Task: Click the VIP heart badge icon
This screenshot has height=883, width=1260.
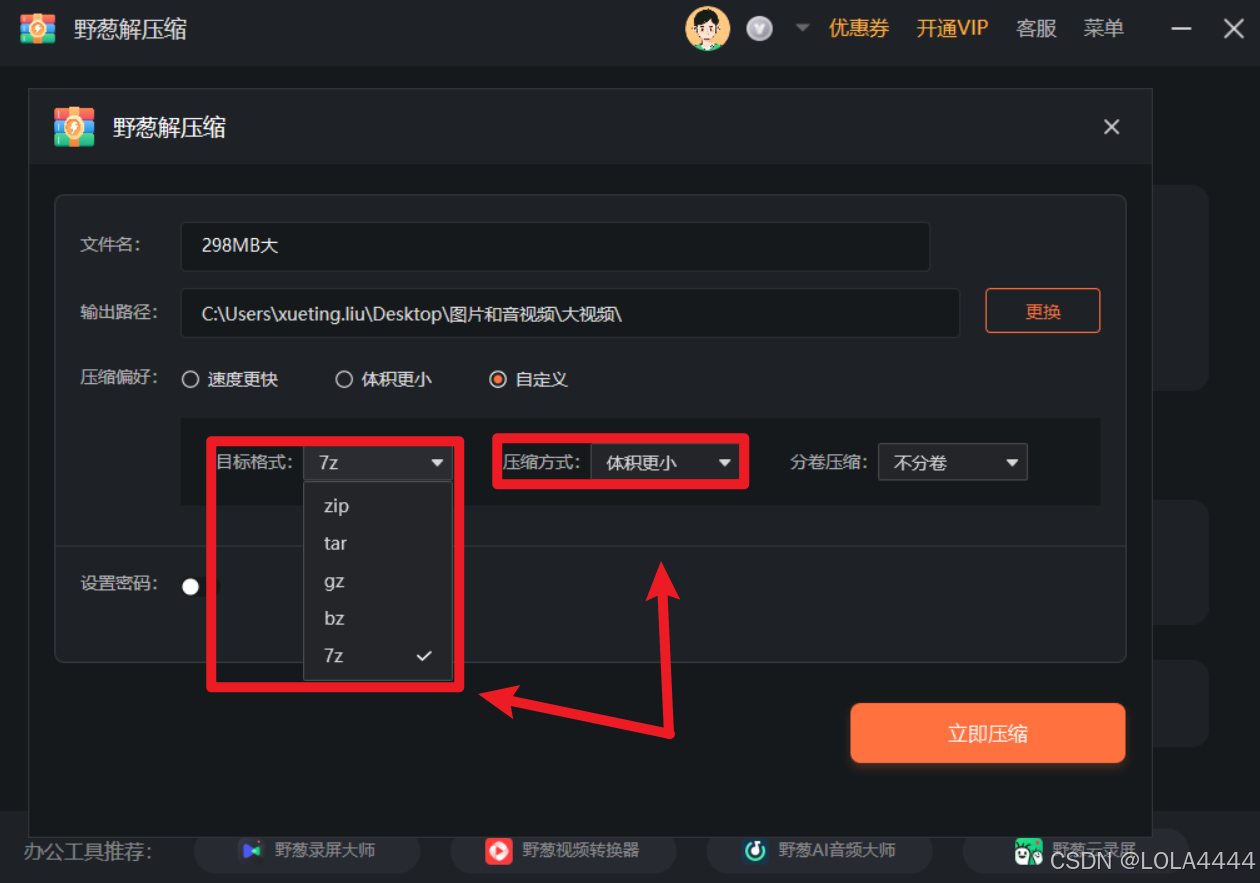Action: click(760, 29)
